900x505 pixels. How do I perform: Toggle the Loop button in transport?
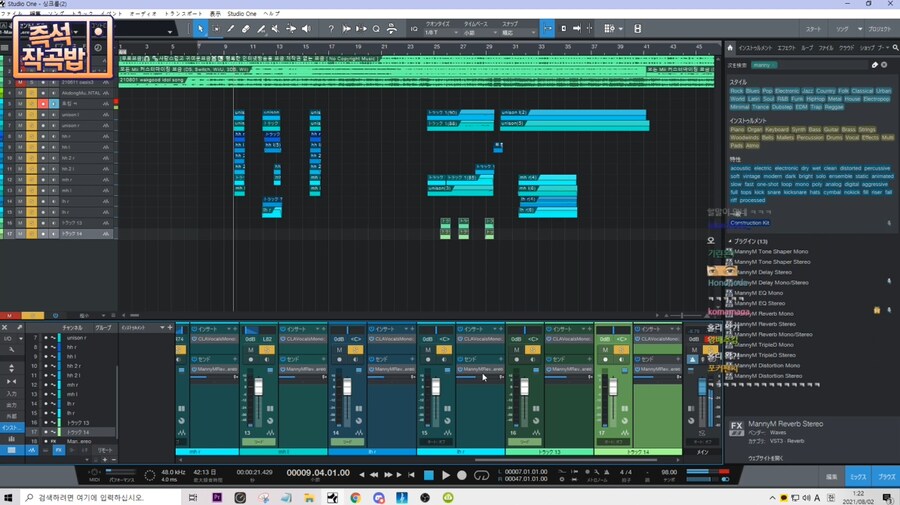pyautogui.click(x=482, y=475)
